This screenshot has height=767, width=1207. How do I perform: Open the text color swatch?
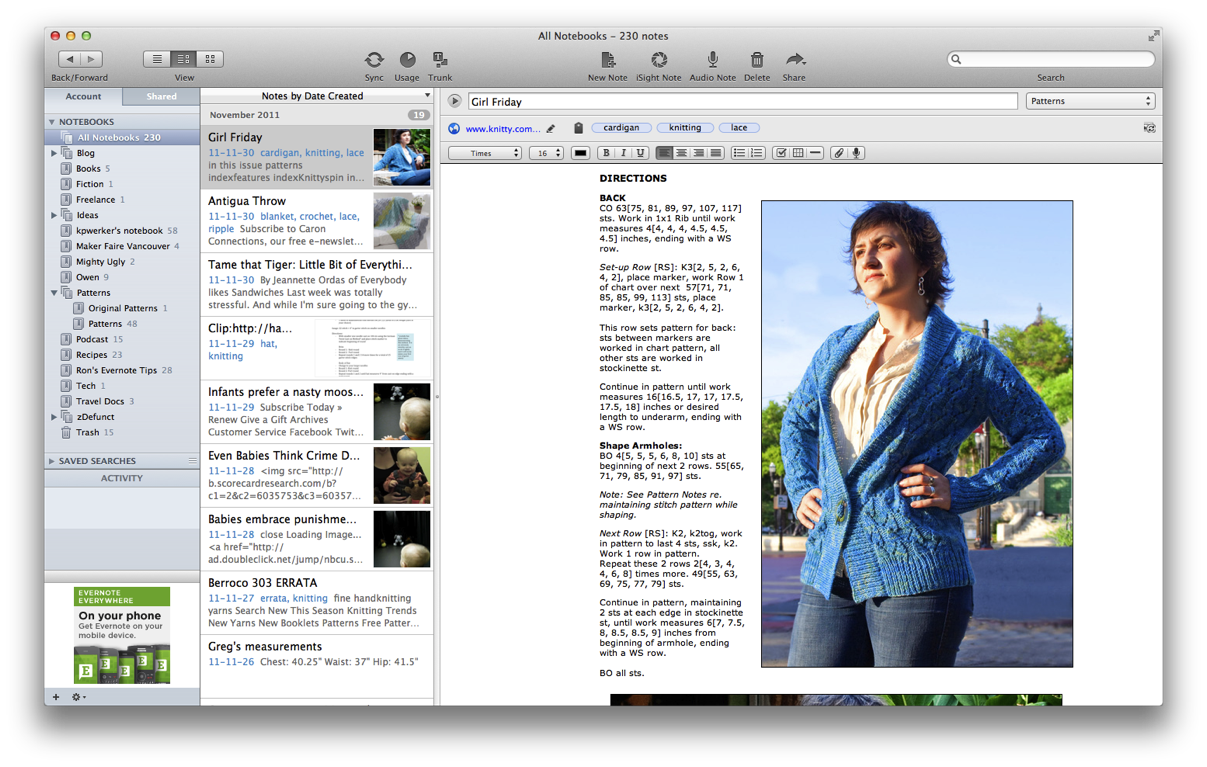coord(580,153)
